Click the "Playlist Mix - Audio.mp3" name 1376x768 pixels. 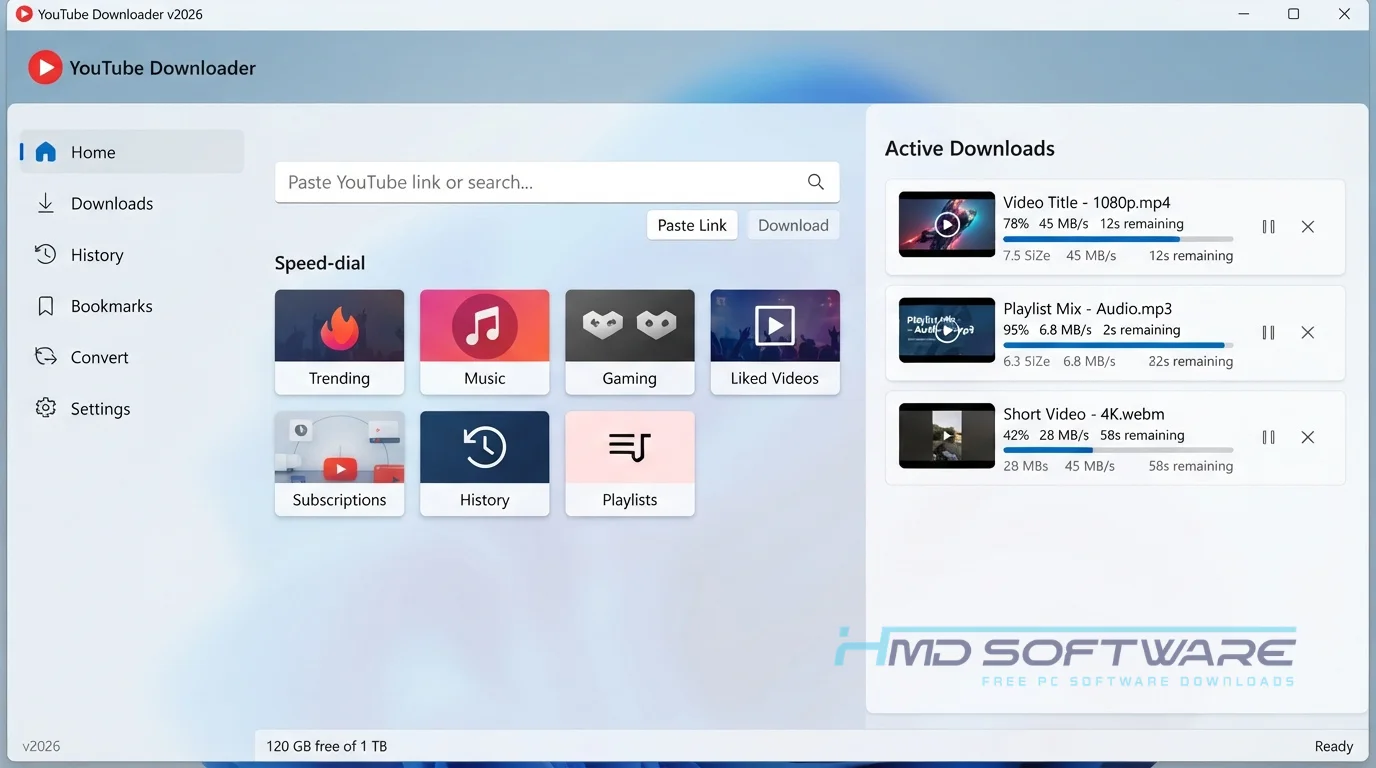click(x=1088, y=308)
